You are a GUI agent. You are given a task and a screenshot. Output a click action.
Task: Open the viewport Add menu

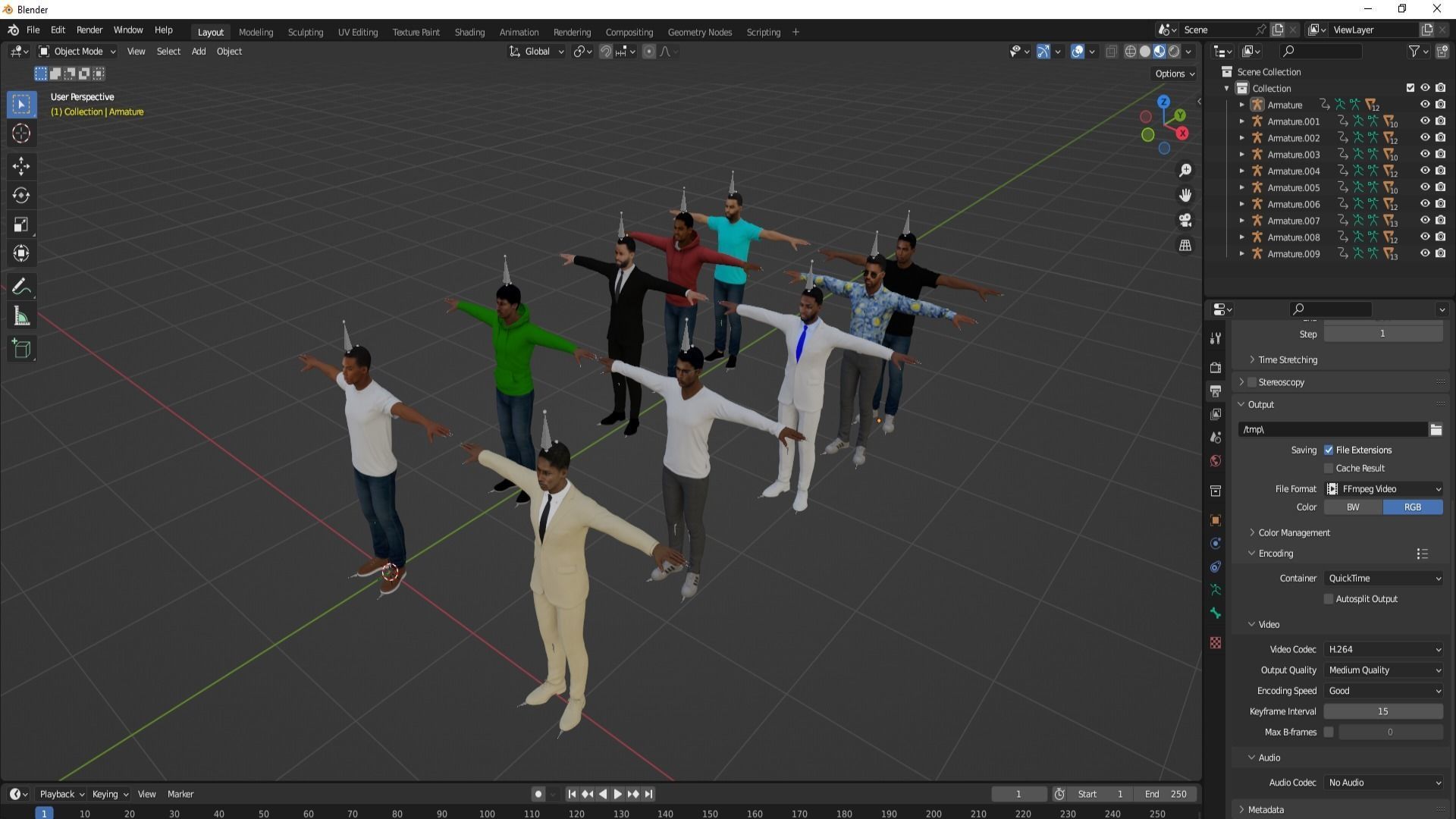tap(198, 52)
